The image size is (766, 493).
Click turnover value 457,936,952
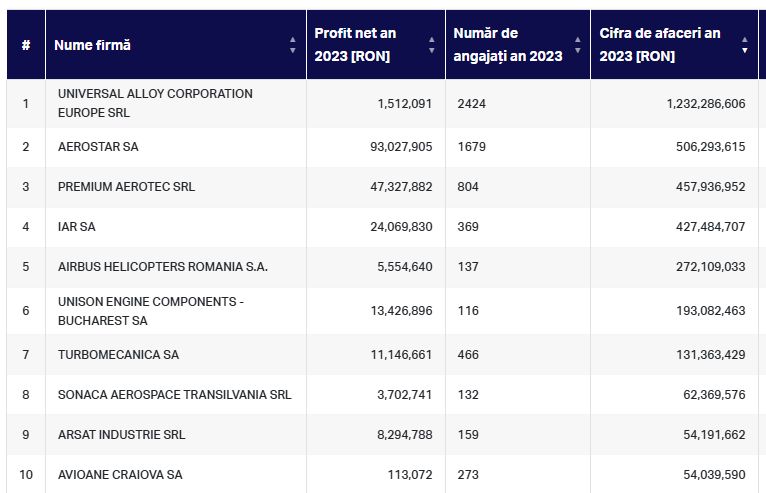(x=710, y=187)
